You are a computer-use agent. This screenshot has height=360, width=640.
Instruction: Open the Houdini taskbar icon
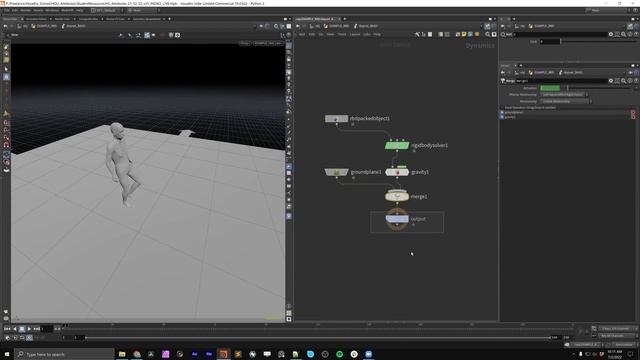[x=223, y=354]
